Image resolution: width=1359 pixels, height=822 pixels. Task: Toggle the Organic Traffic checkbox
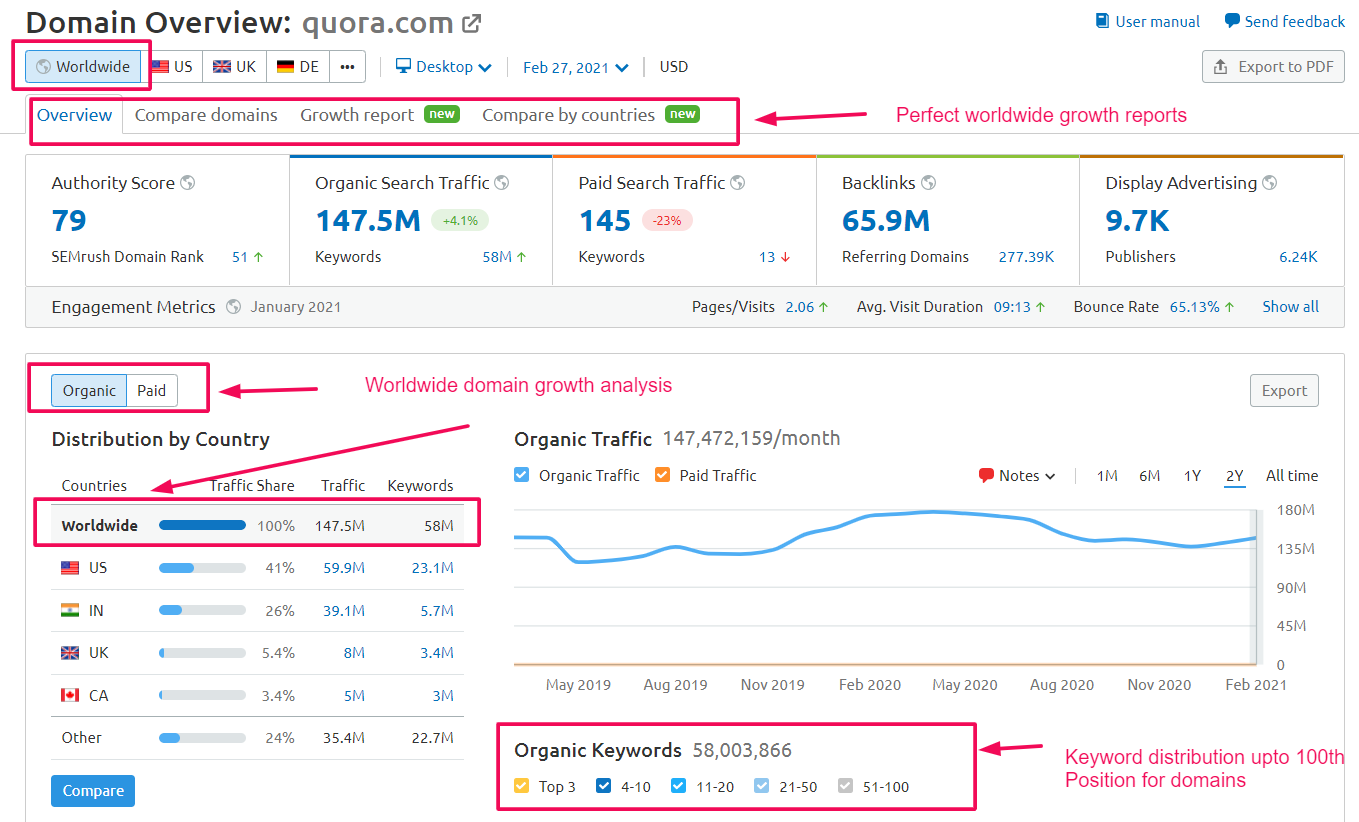pos(522,475)
